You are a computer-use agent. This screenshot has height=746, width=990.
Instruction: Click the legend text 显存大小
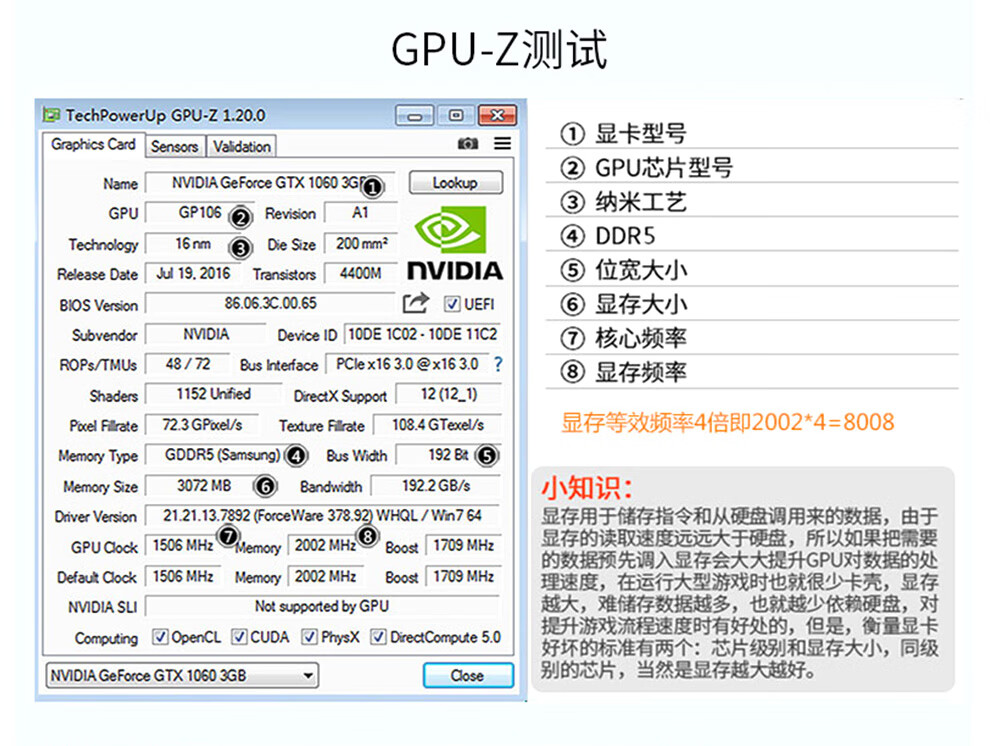tap(641, 304)
